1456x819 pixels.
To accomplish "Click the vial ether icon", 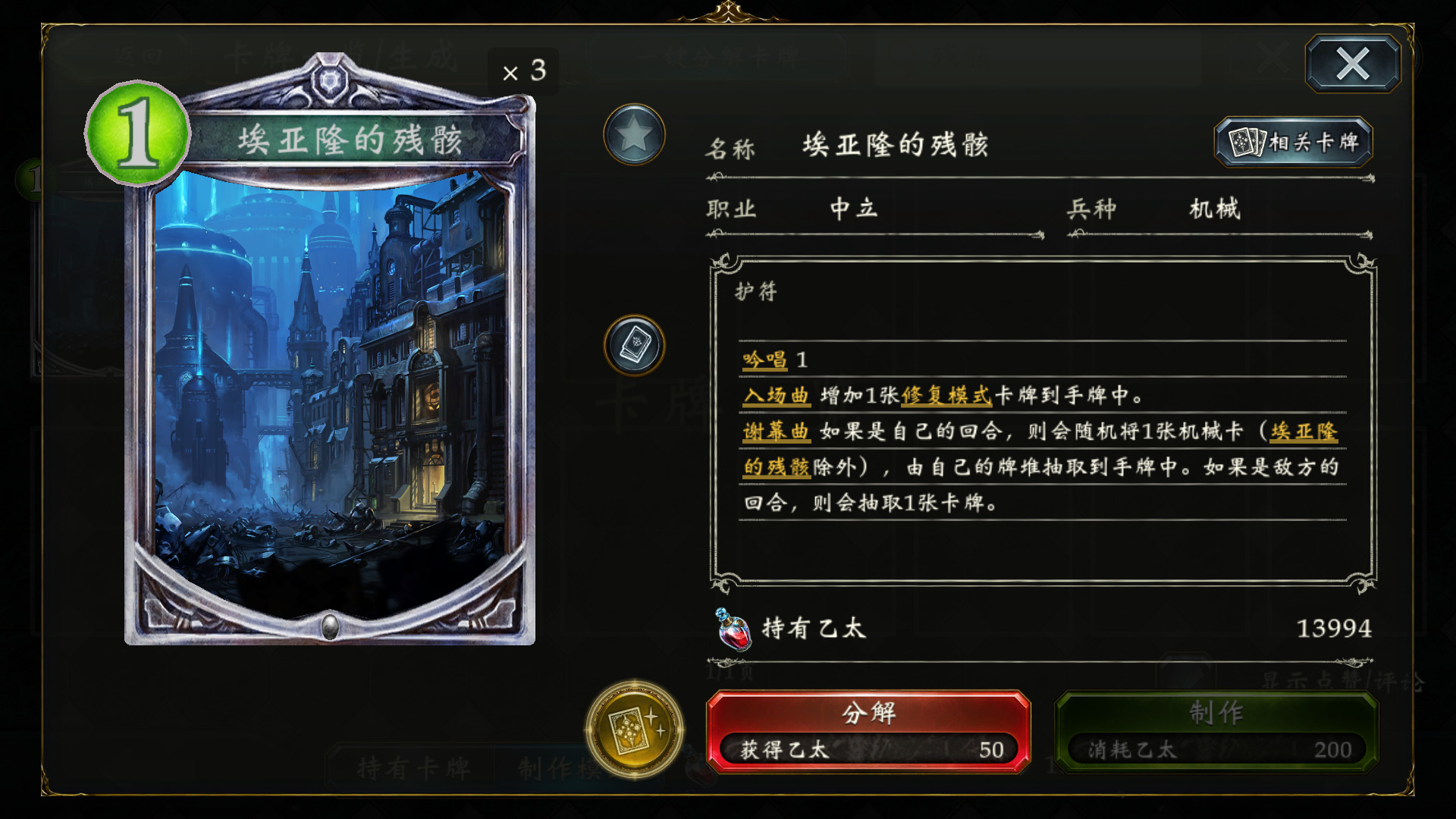I will point(733,629).
